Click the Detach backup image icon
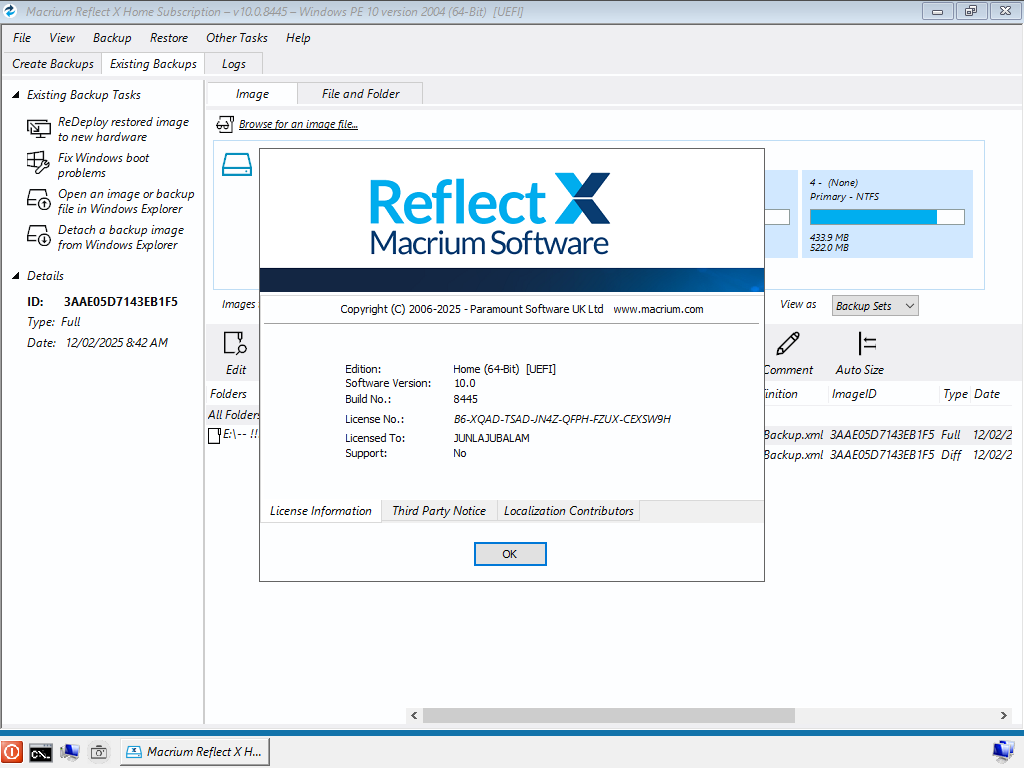This screenshot has width=1024, height=768. (x=38, y=236)
